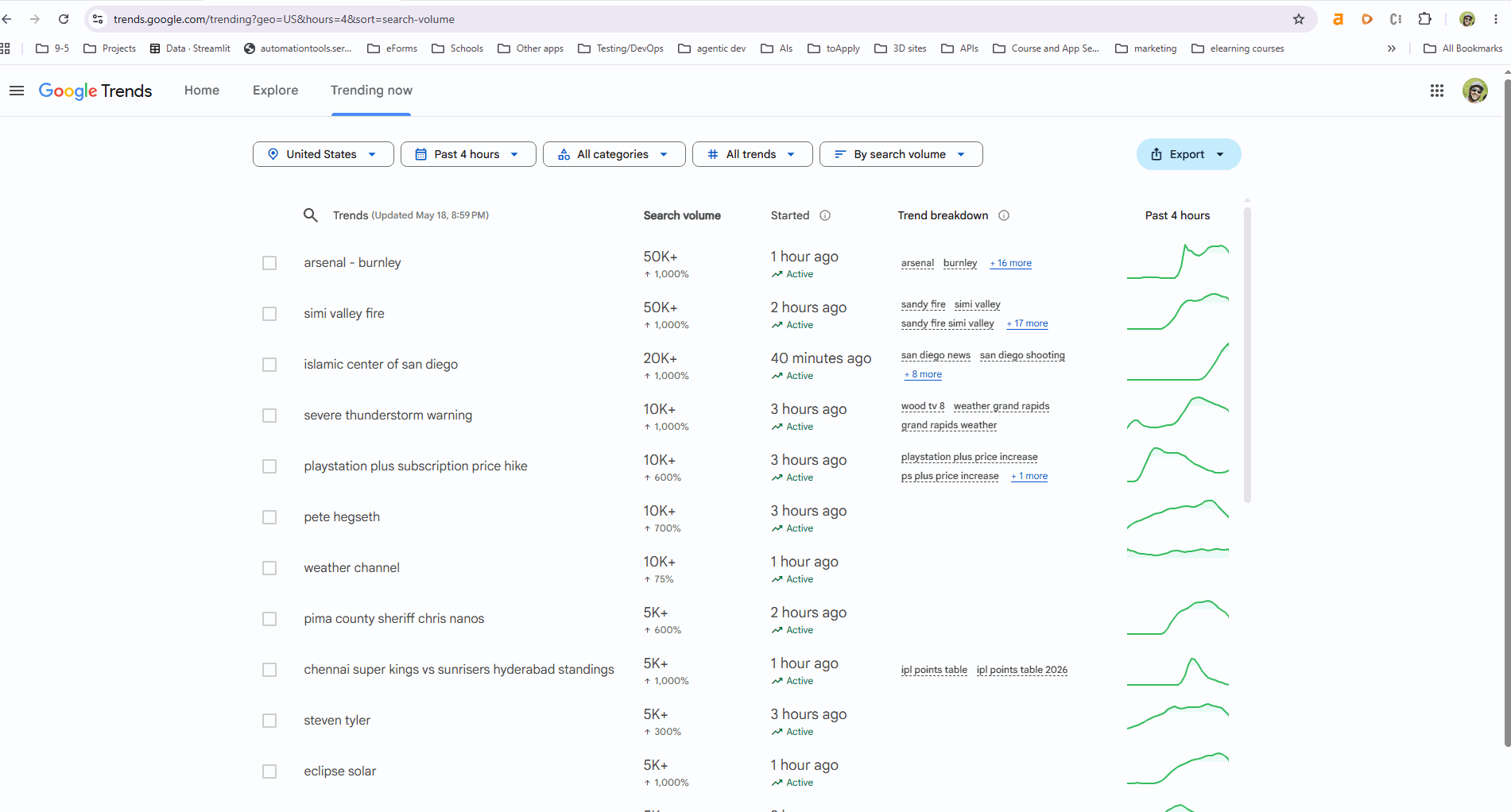The width and height of the screenshot is (1511, 812).
Task: Click the info icon next to Started
Action: 825,215
